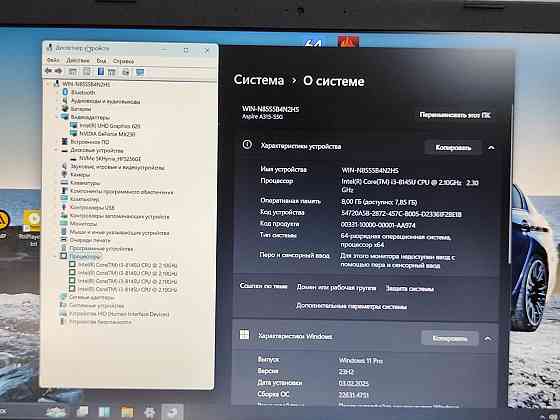
Task: Select the NVIDIA GeForce MX230 adapter icon
Action: click(74, 134)
